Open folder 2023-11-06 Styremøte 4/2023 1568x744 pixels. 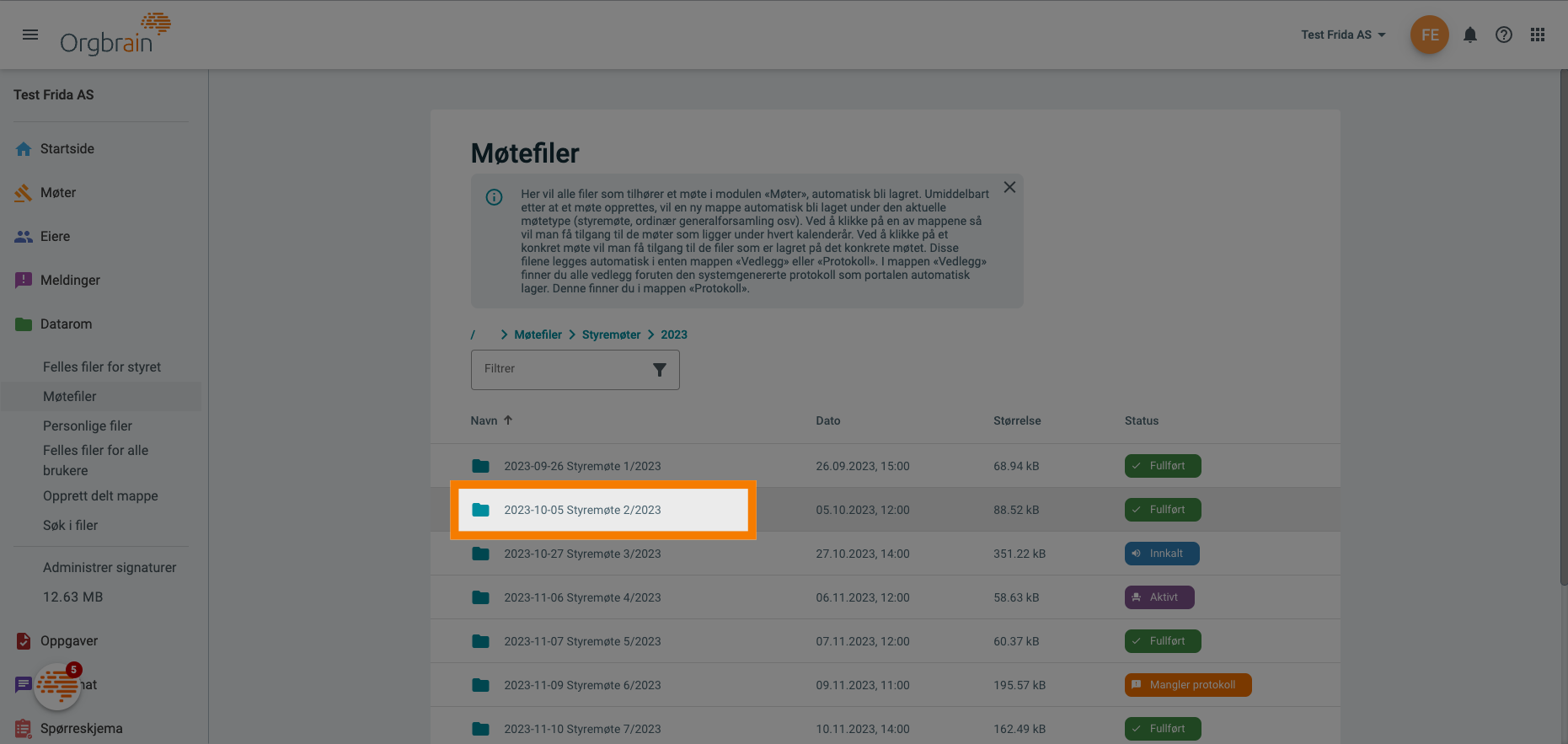click(582, 597)
